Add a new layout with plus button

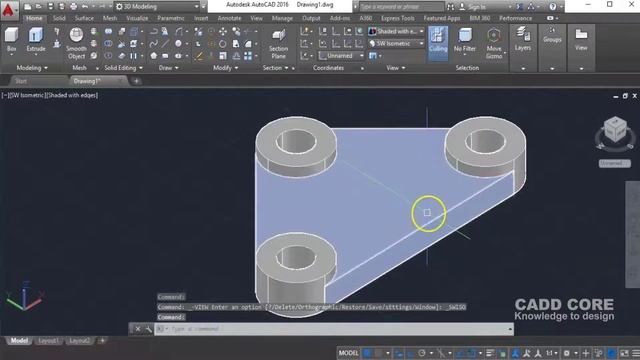pos(102,340)
